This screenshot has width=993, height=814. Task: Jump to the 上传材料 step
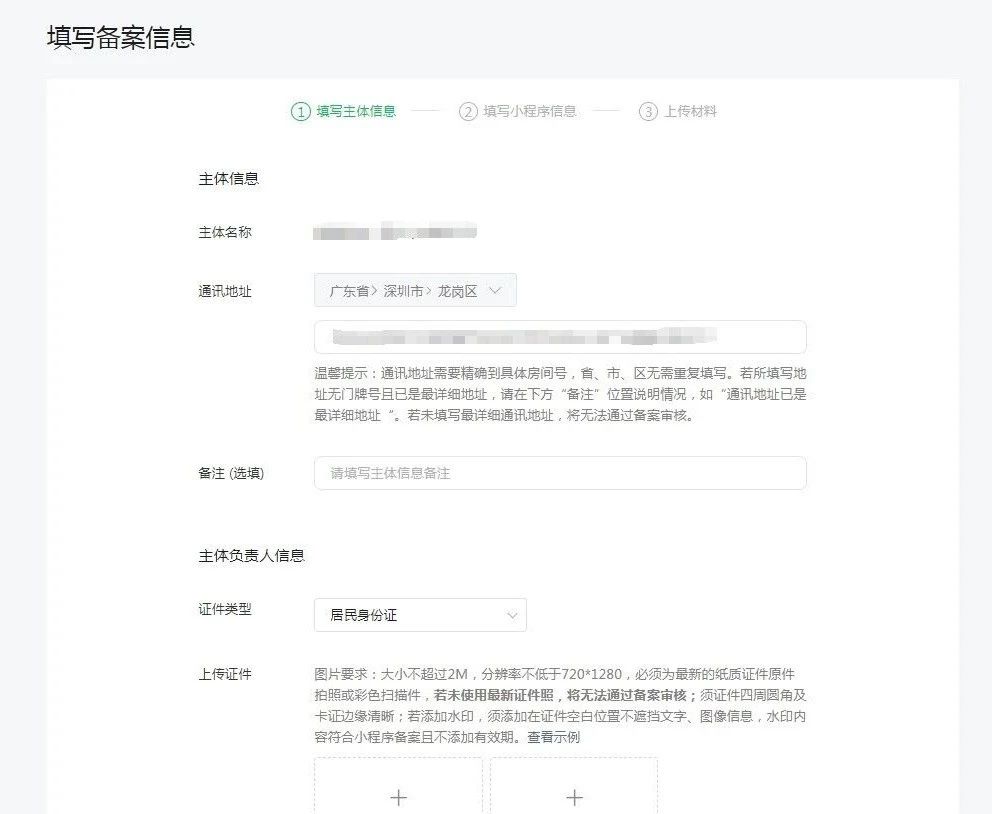(x=690, y=112)
